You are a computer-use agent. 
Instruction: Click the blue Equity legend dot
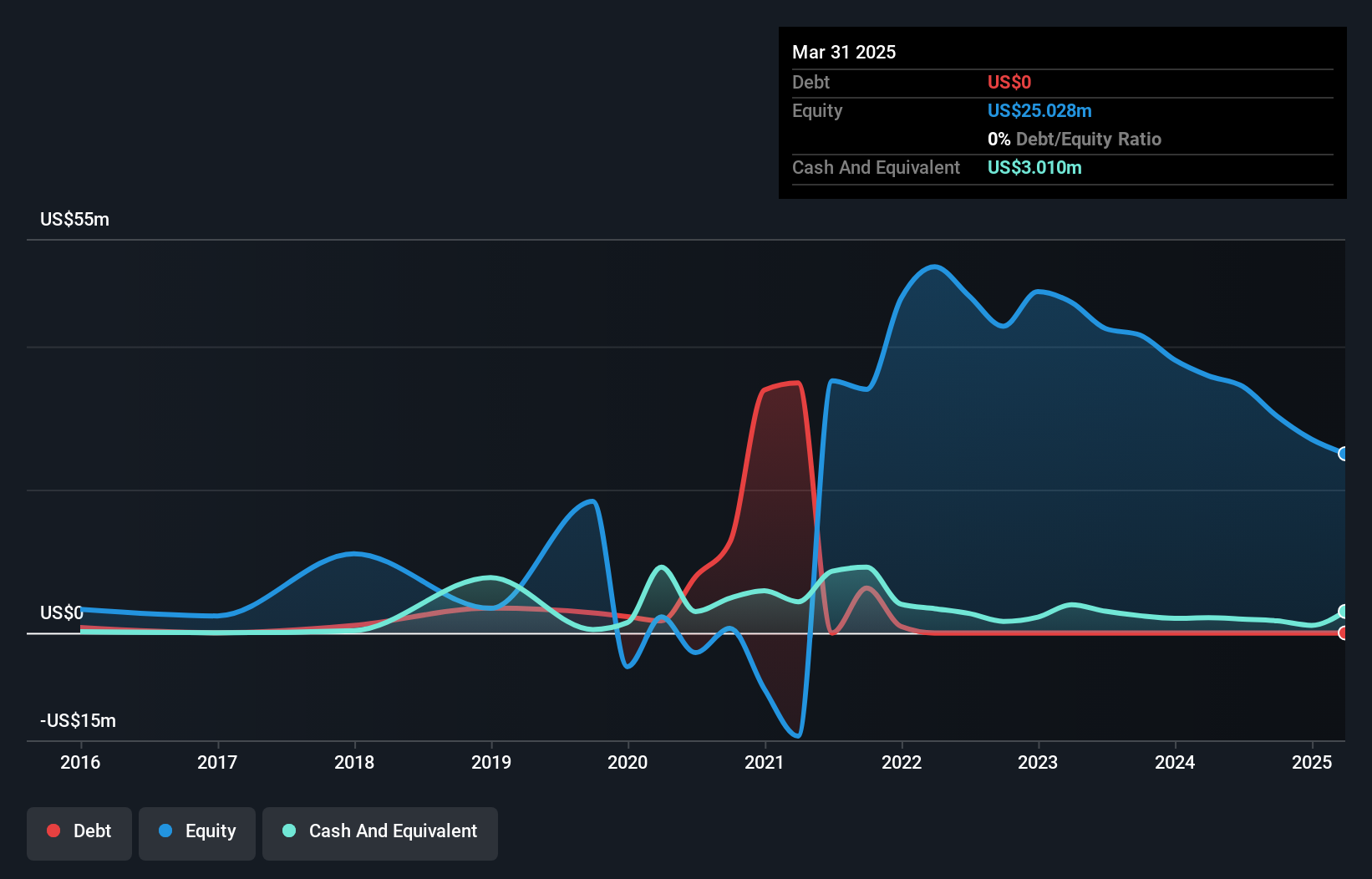165,831
